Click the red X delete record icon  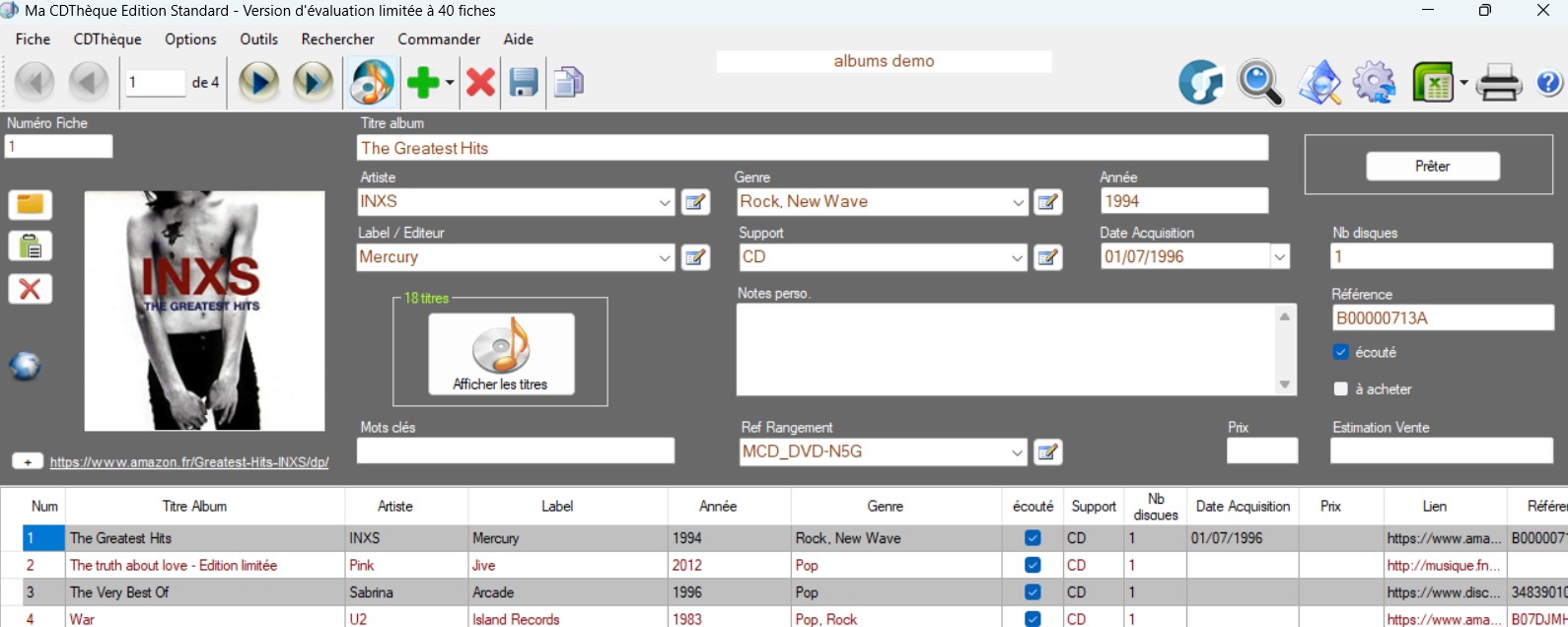coord(480,83)
